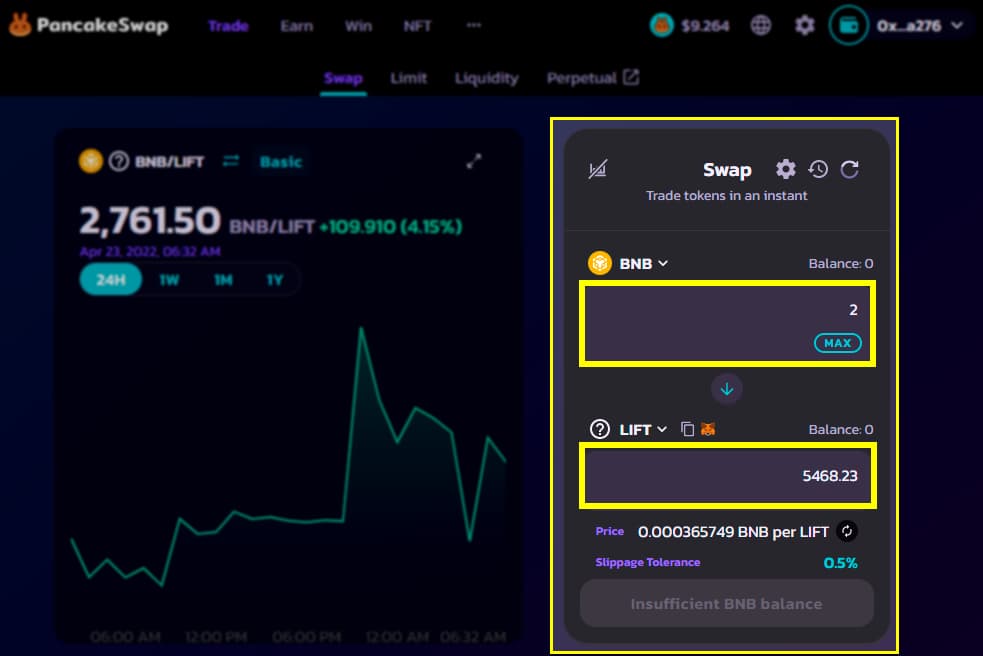Open global settings gear in top bar
The image size is (983, 656).
(804, 26)
